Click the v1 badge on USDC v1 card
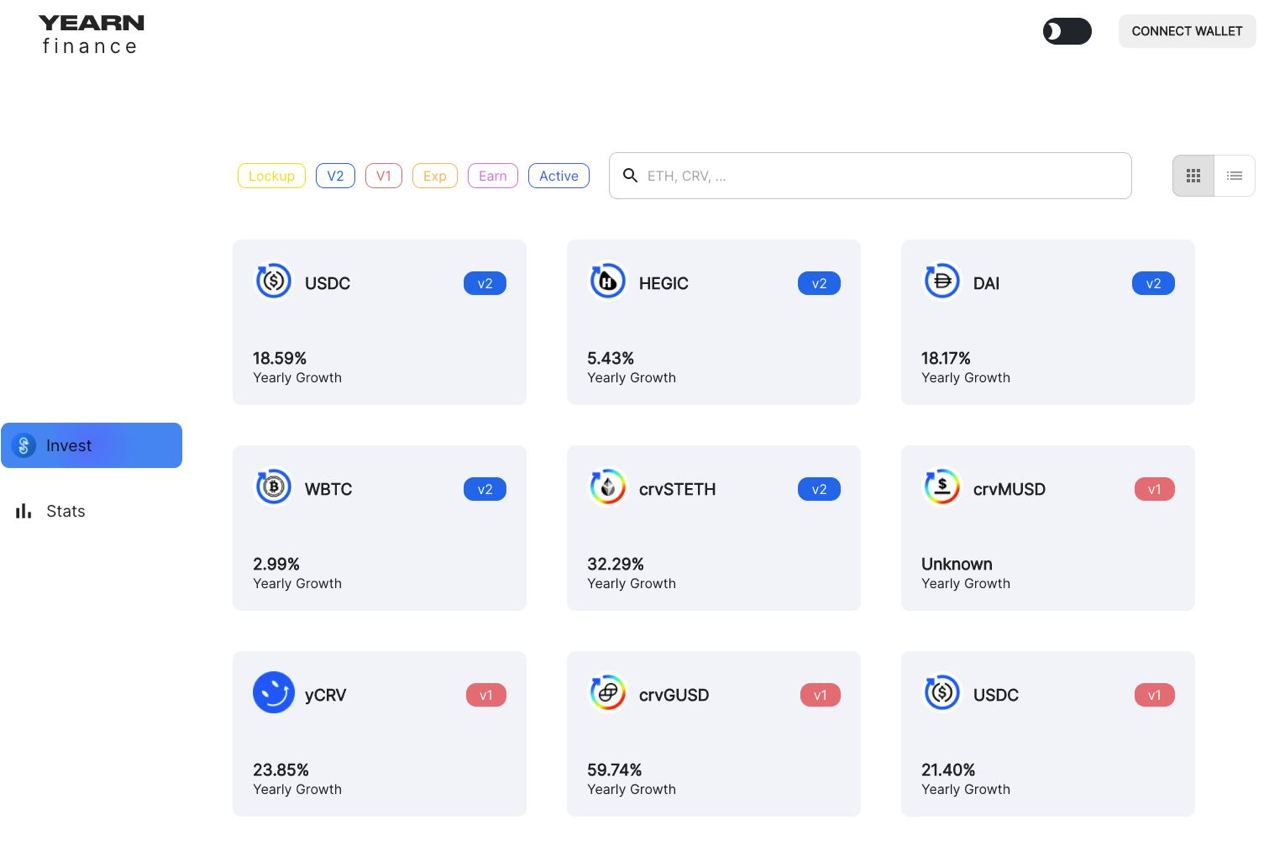The image size is (1280, 847). 1155,695
